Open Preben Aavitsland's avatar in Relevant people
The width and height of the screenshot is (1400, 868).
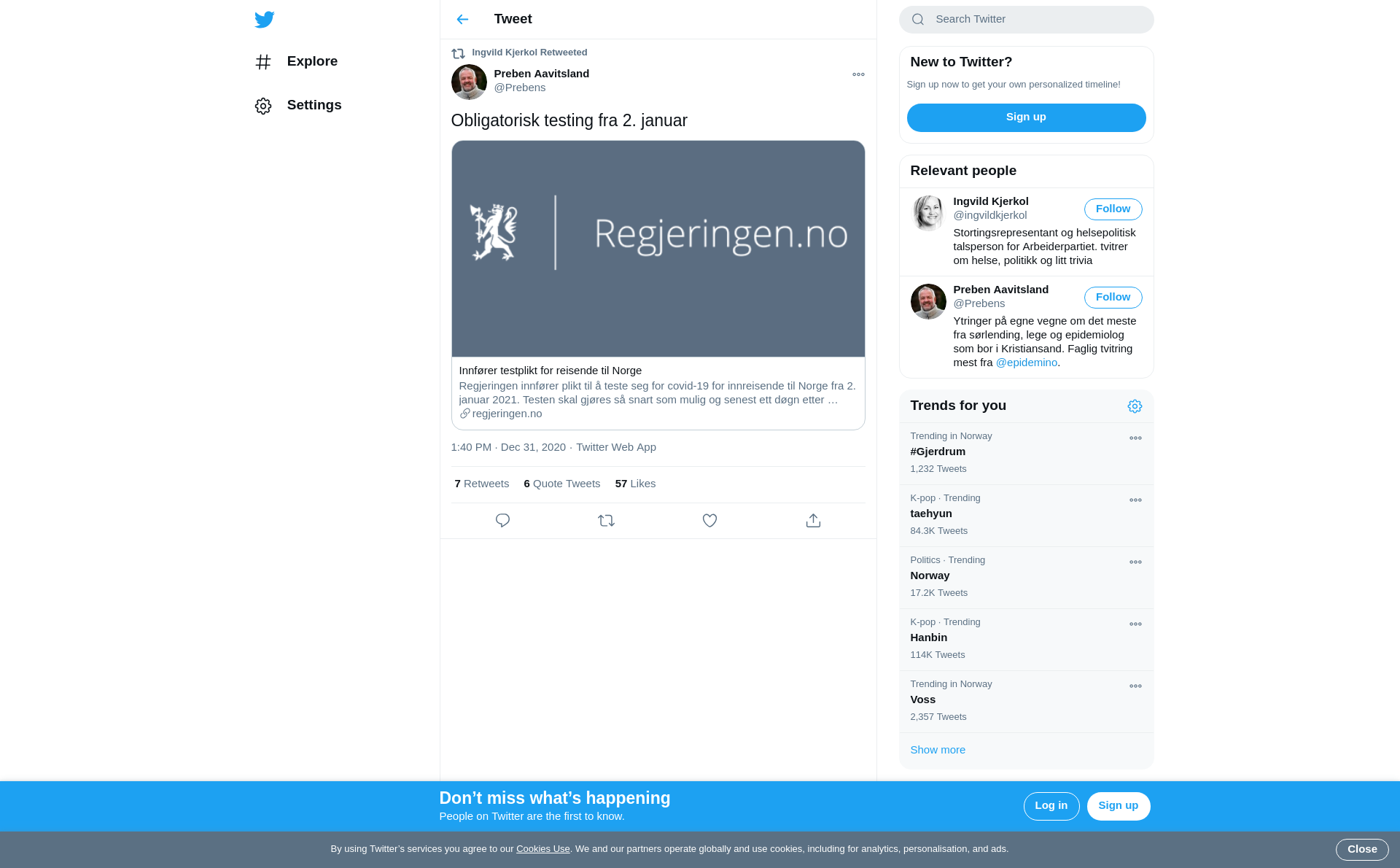click(928, 301)
